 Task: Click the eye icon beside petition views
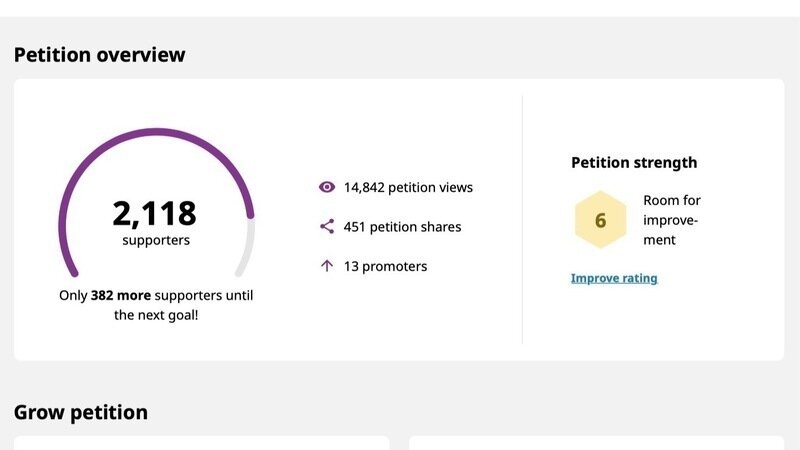point(326,187)
